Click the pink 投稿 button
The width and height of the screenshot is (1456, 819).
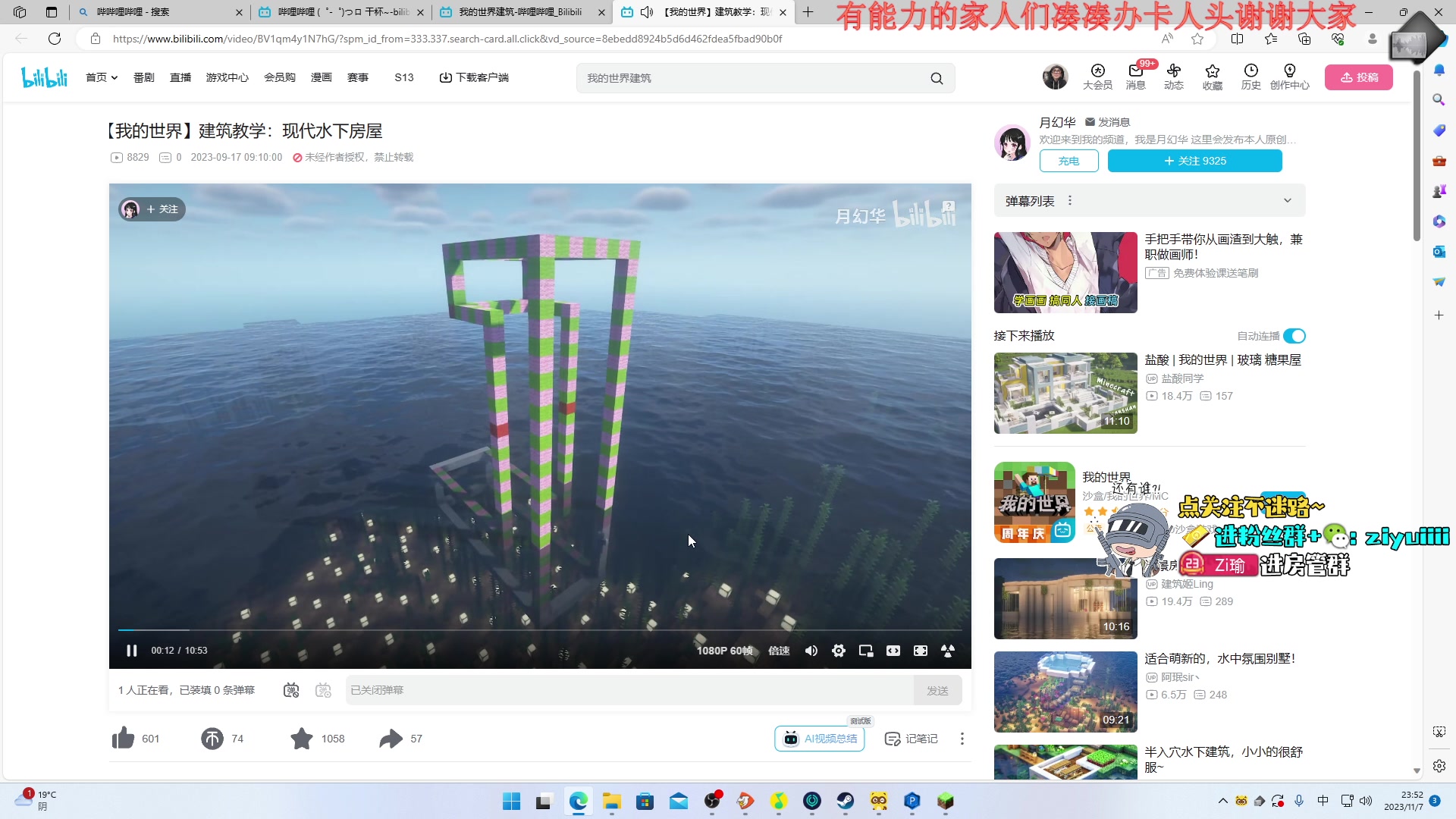[x=1359, y=77]
